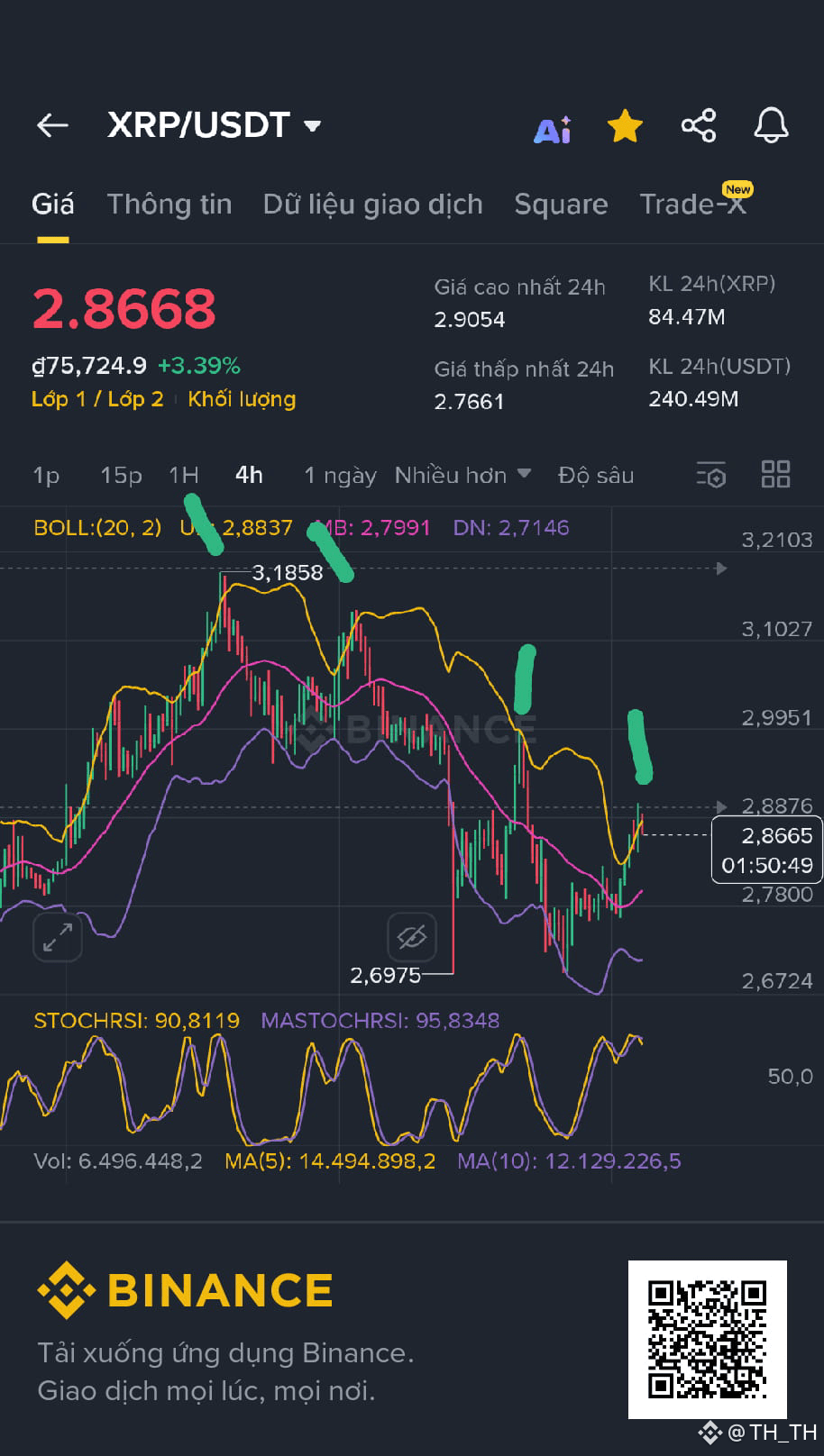Open the Dữ liệu giao dịch tab

pyautogui.click(x=372, y=205)
